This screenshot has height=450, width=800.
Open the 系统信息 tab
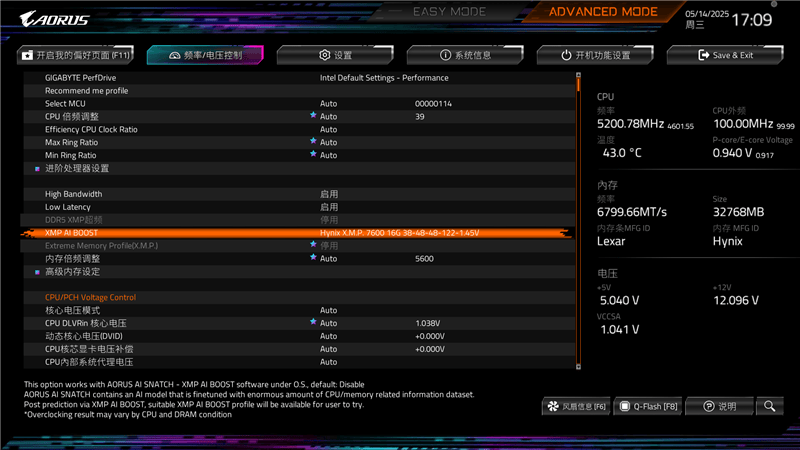(465, 55)
